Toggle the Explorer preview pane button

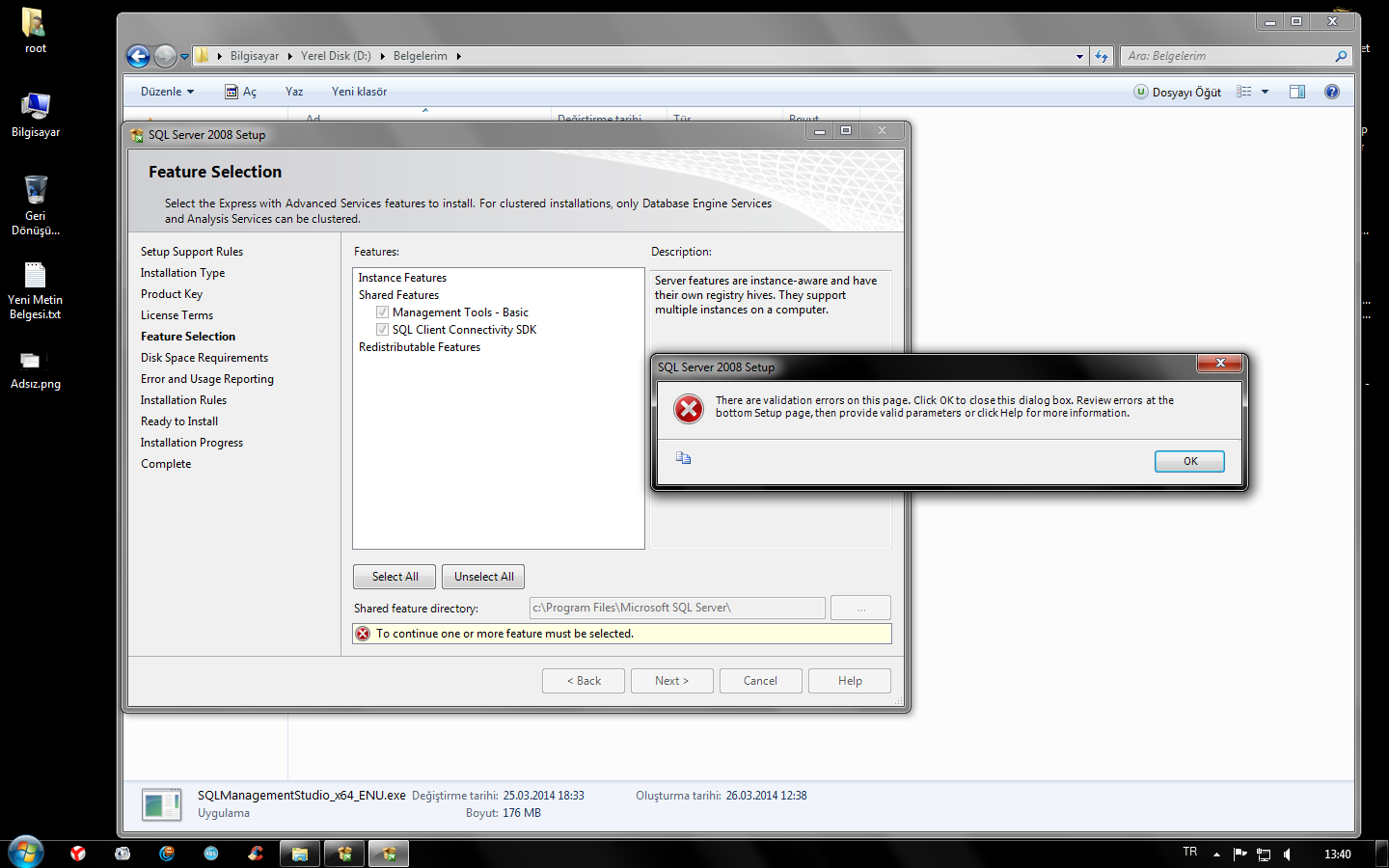[1297, 92]
